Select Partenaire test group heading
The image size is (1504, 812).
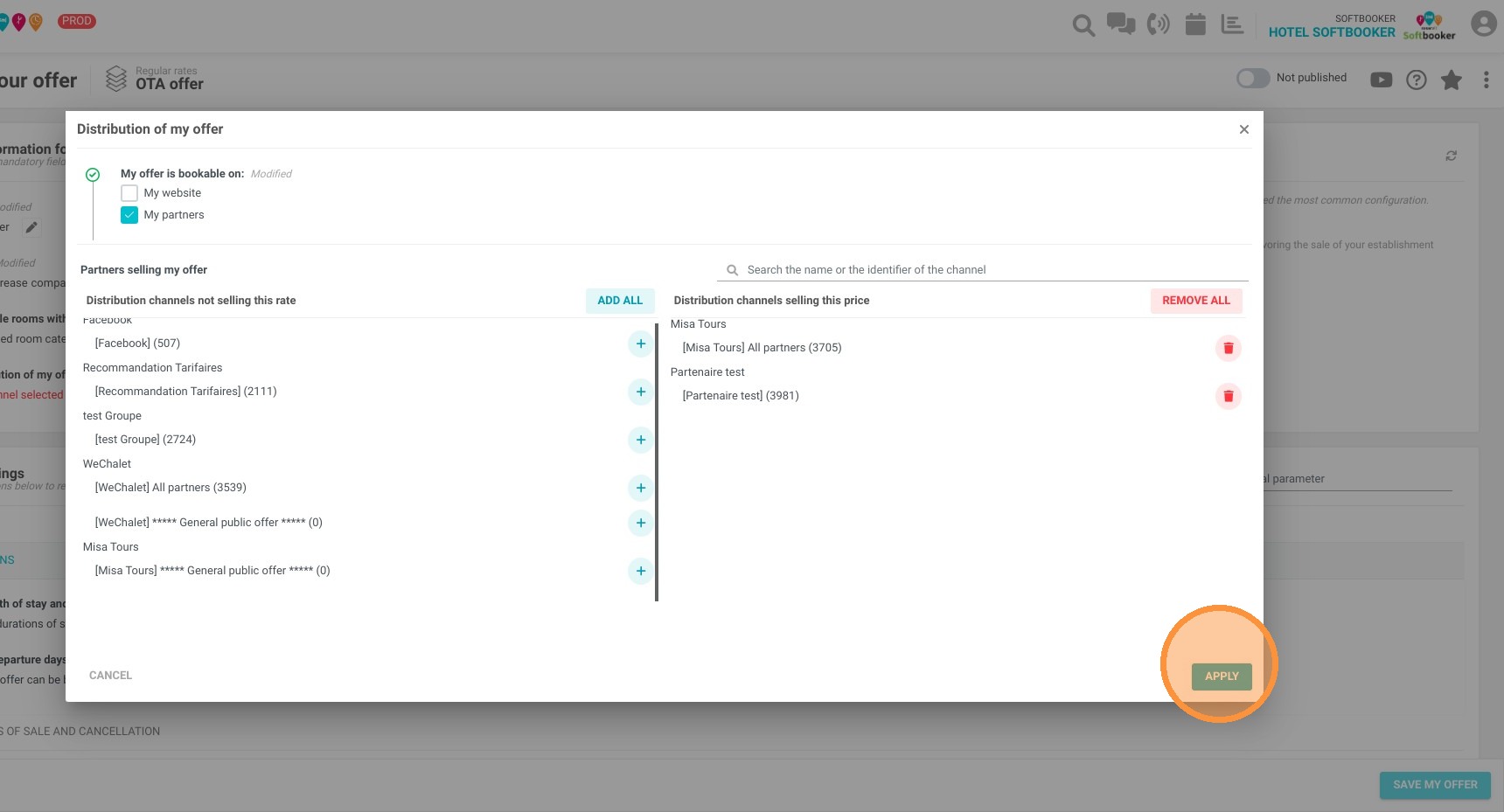click(x=707, y=372)
